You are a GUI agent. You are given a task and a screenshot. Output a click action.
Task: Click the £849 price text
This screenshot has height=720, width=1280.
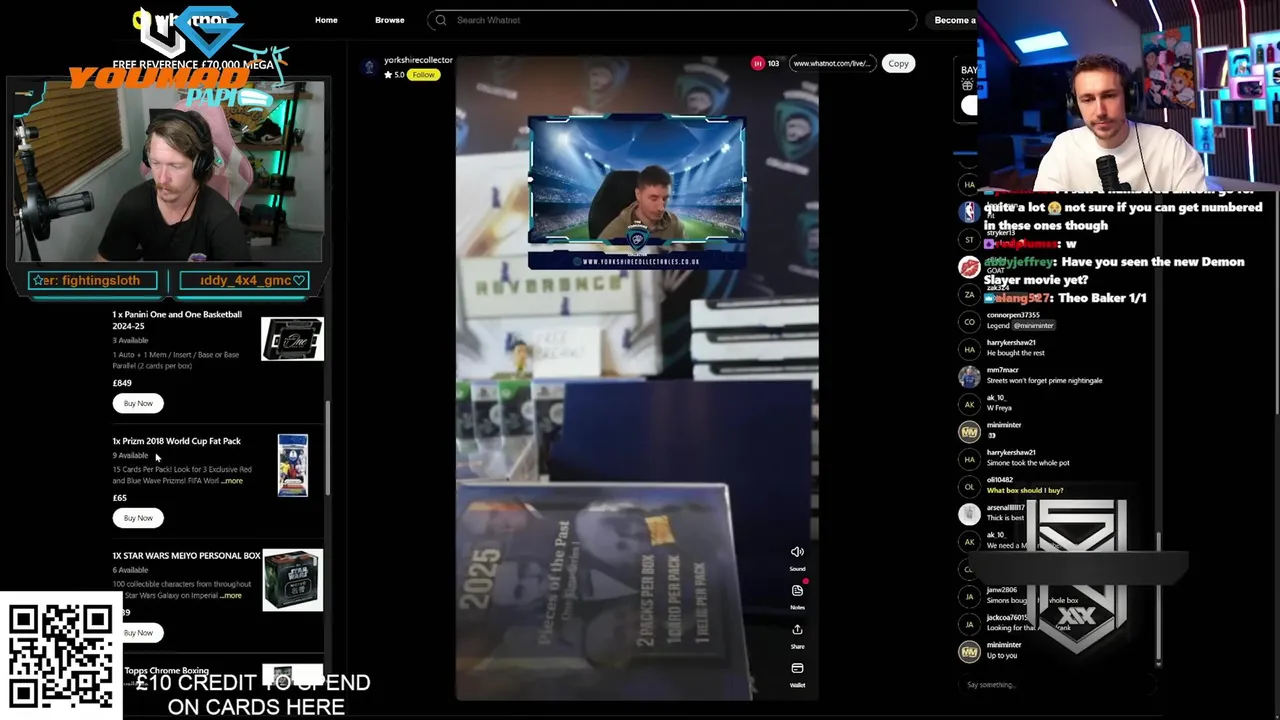point(122,383)
